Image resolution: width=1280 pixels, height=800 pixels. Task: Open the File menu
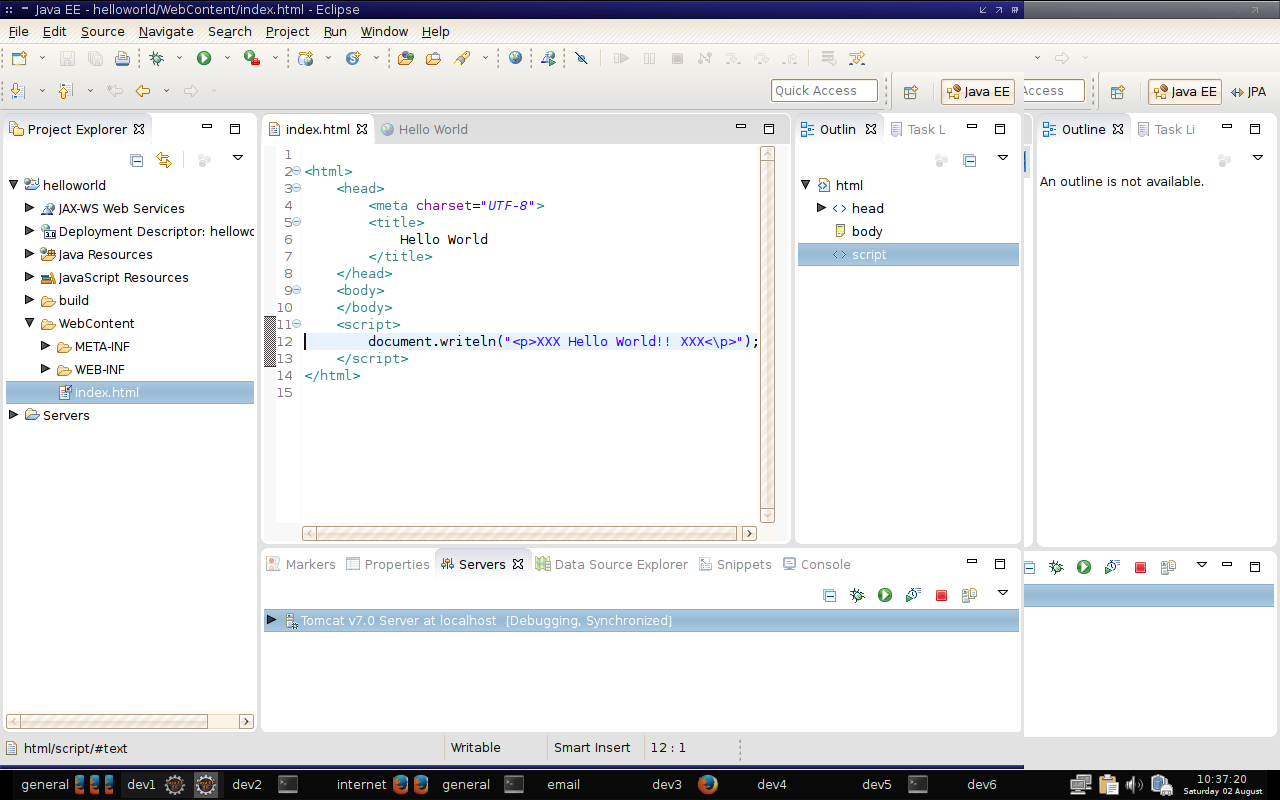(18, 31)
